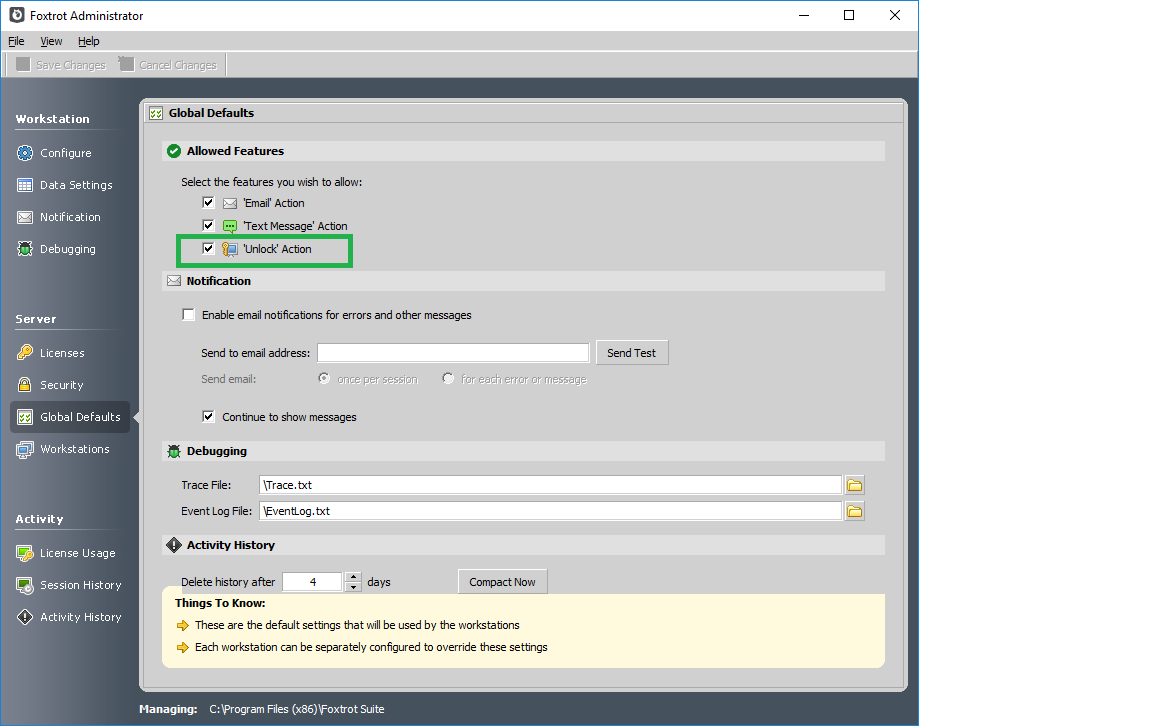Open the Workstations list via its label
The width and height of the screenshot is (1152, 726).
[74, 449]
